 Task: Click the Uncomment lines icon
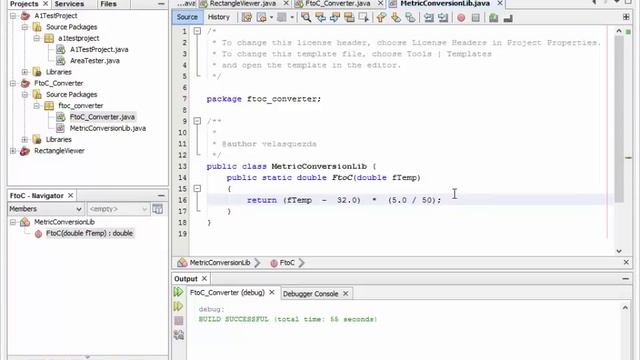(508, 18)
